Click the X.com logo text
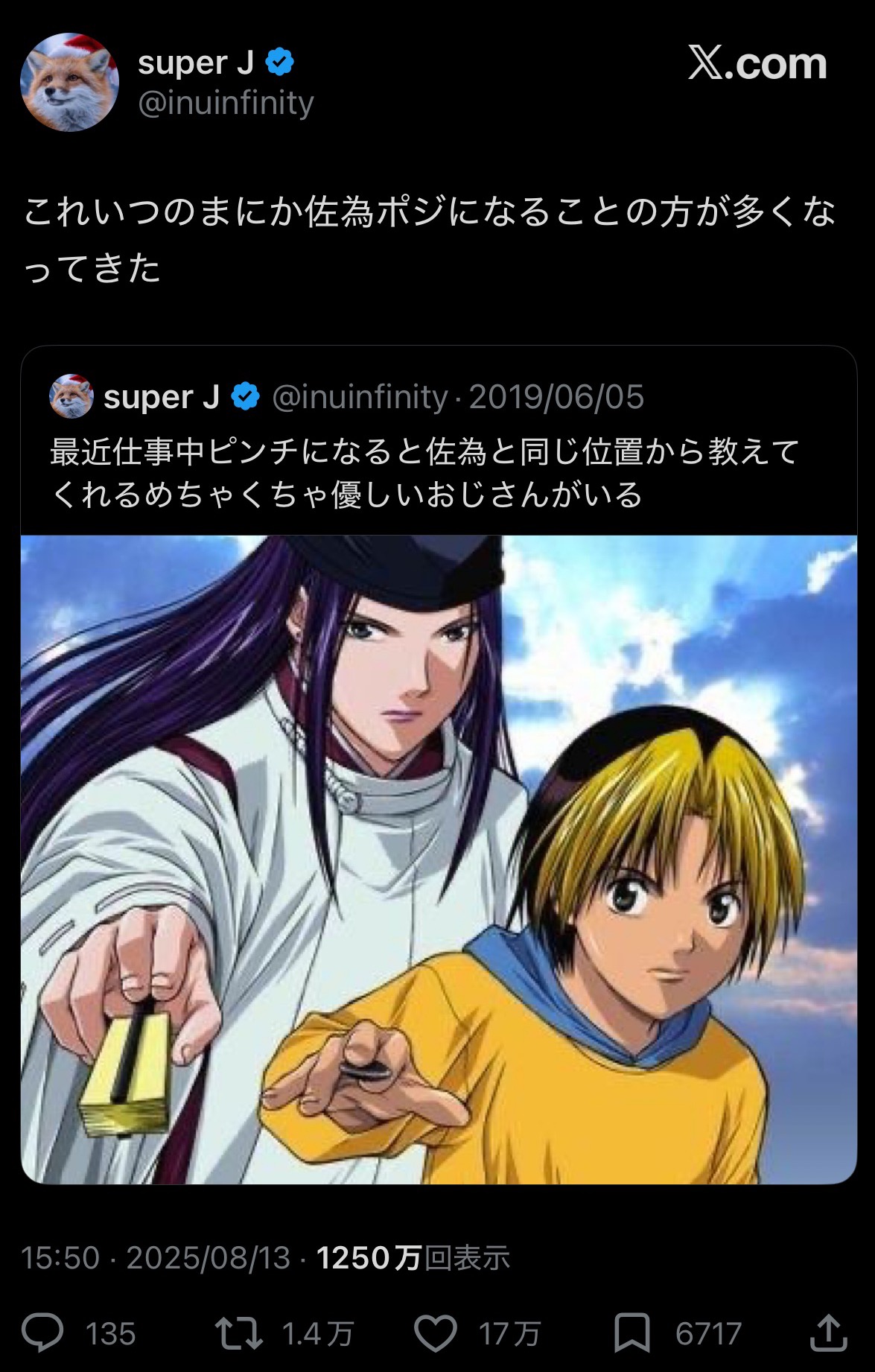The image size is (875, 1372). [757, 63]
